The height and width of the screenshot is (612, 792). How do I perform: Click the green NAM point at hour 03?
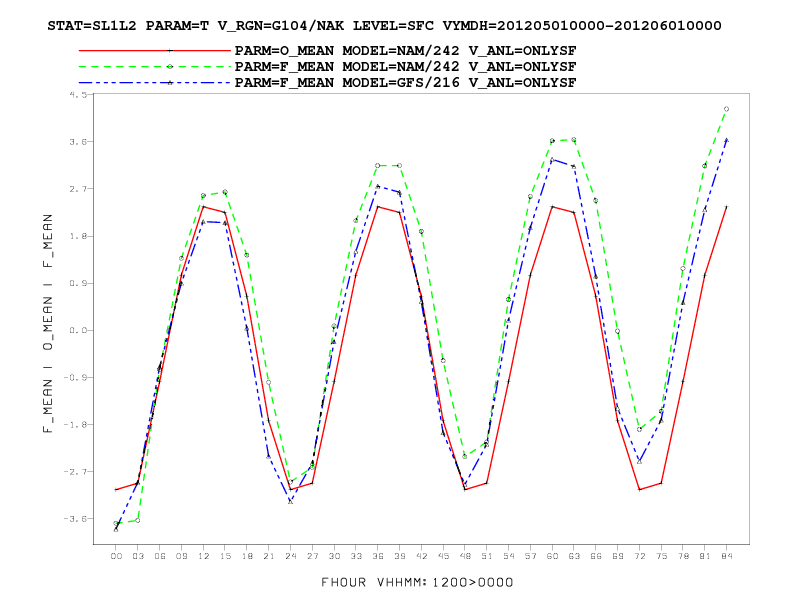pyautogui.click(x=137, y=521)
